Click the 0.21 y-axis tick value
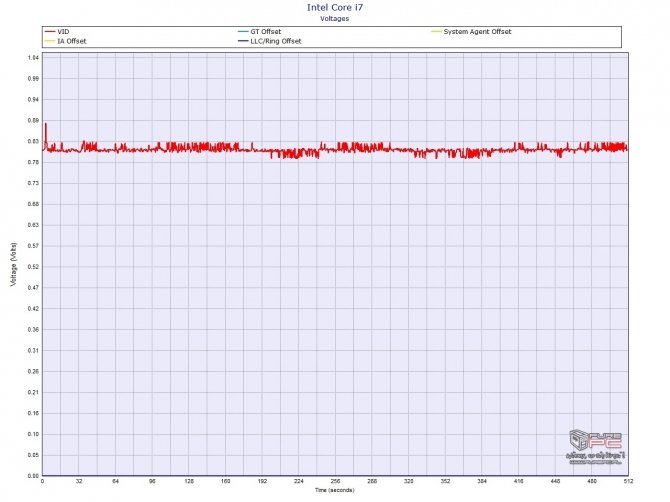 pyautogui.click(x=33, y=393)
